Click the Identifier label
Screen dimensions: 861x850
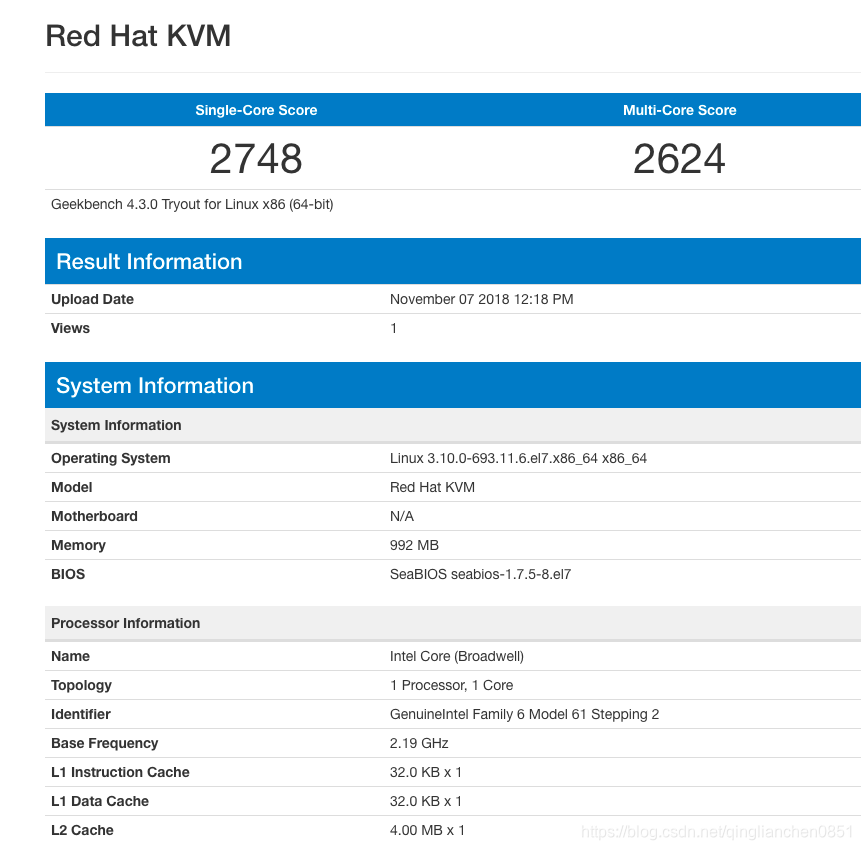pyautogui.click(x=81, y=714)
